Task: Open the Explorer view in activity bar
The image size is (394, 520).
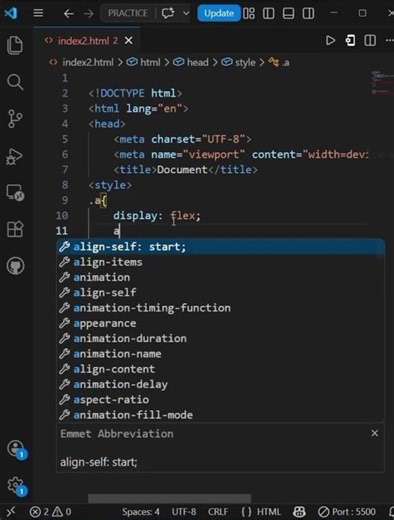Action: 15,45
